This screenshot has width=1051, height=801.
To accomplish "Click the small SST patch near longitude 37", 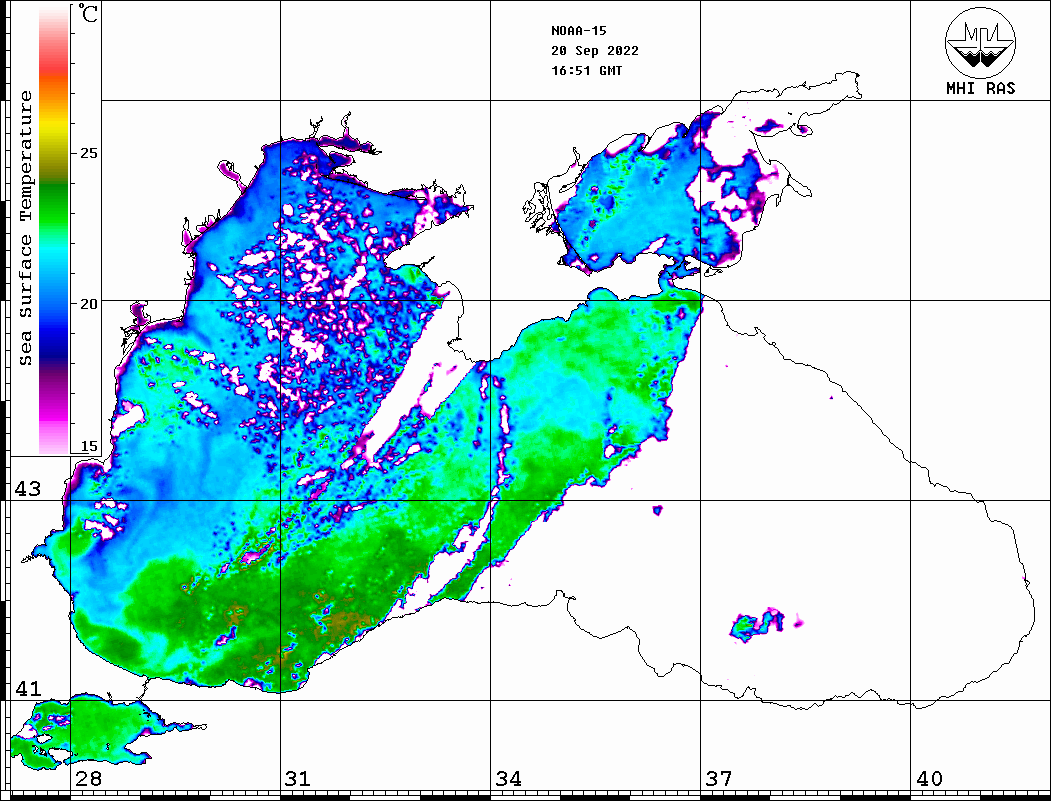I will coord(758,625).
